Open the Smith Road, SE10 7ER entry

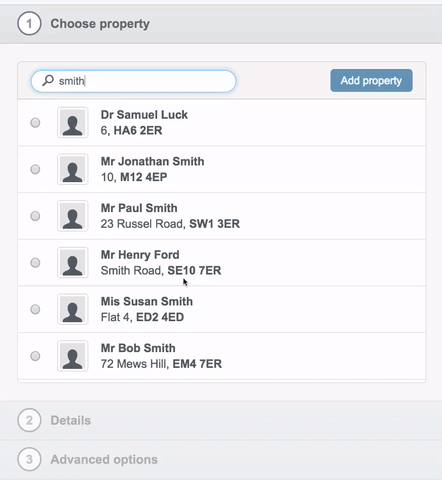click(x=221, y=263)
